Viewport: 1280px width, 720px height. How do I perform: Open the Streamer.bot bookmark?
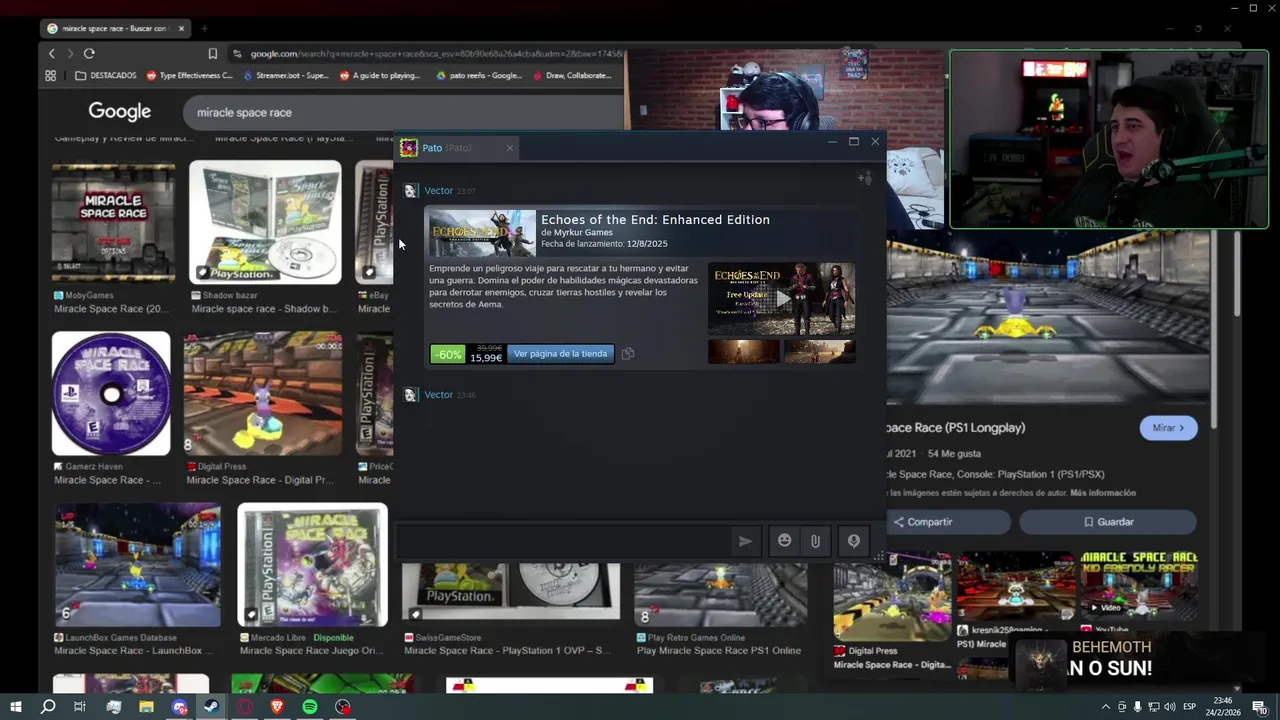click(285, 75)
